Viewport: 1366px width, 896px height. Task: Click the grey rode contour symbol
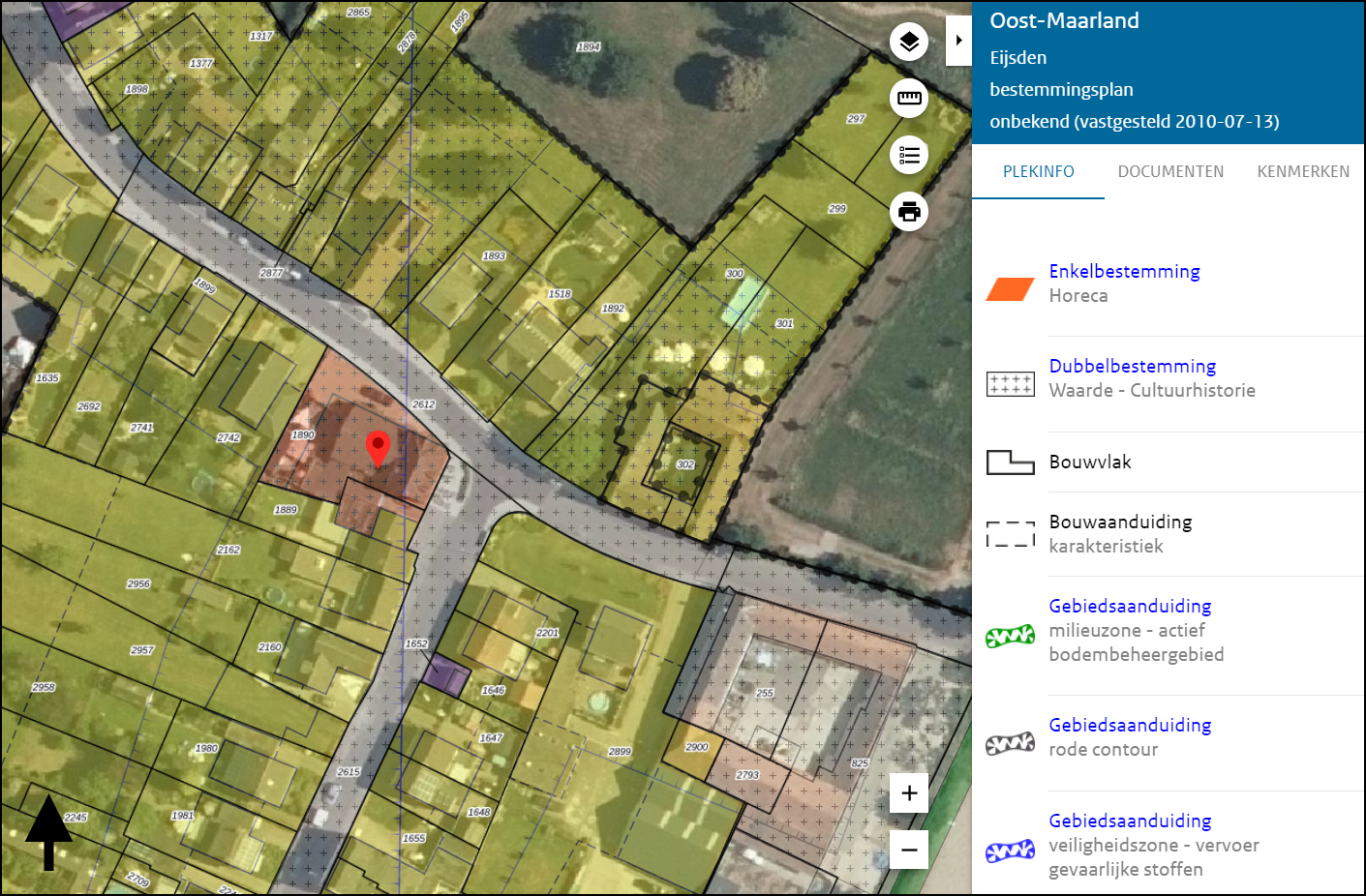point(1010,744)
